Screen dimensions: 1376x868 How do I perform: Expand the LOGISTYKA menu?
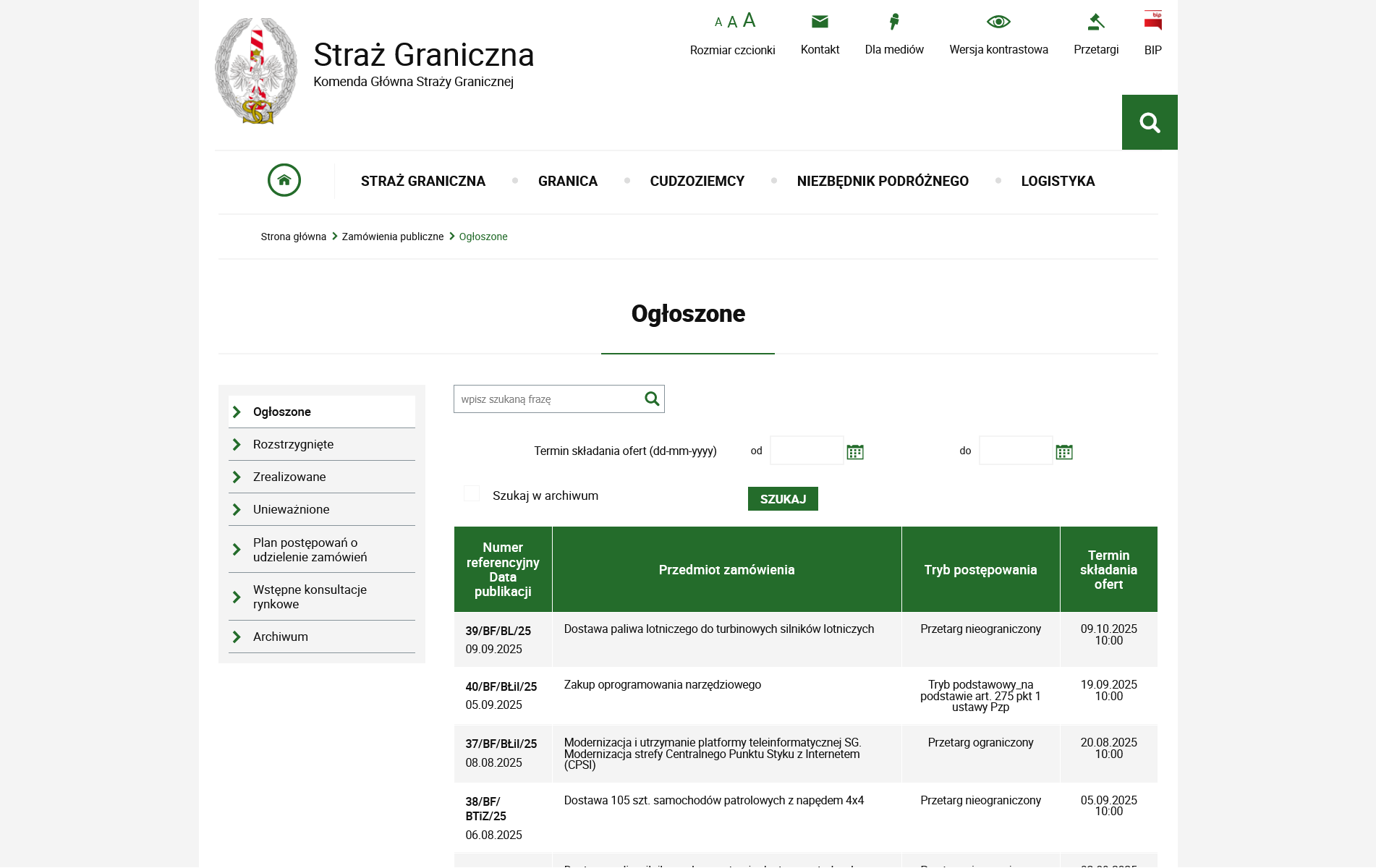(x=1058, y=181)
